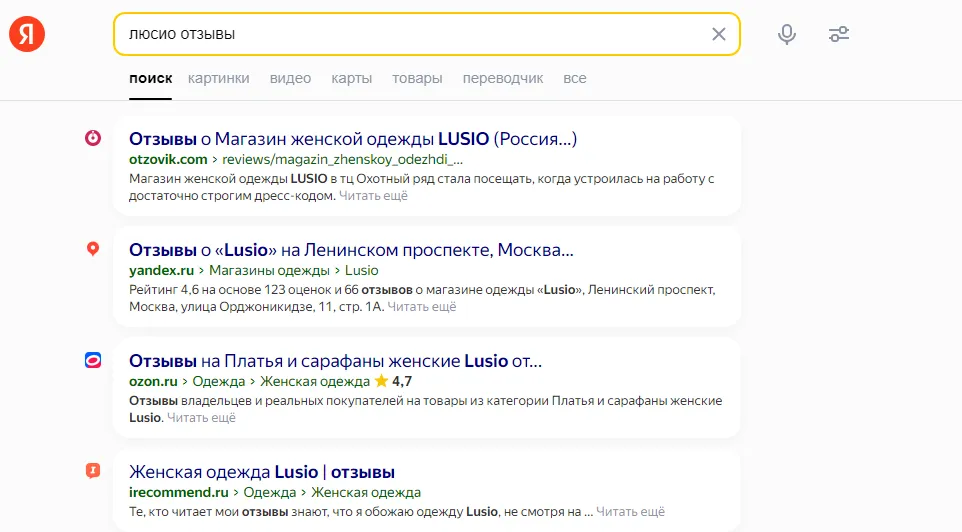Click the irecommend.ru favicon

click(x=93, y=471)
